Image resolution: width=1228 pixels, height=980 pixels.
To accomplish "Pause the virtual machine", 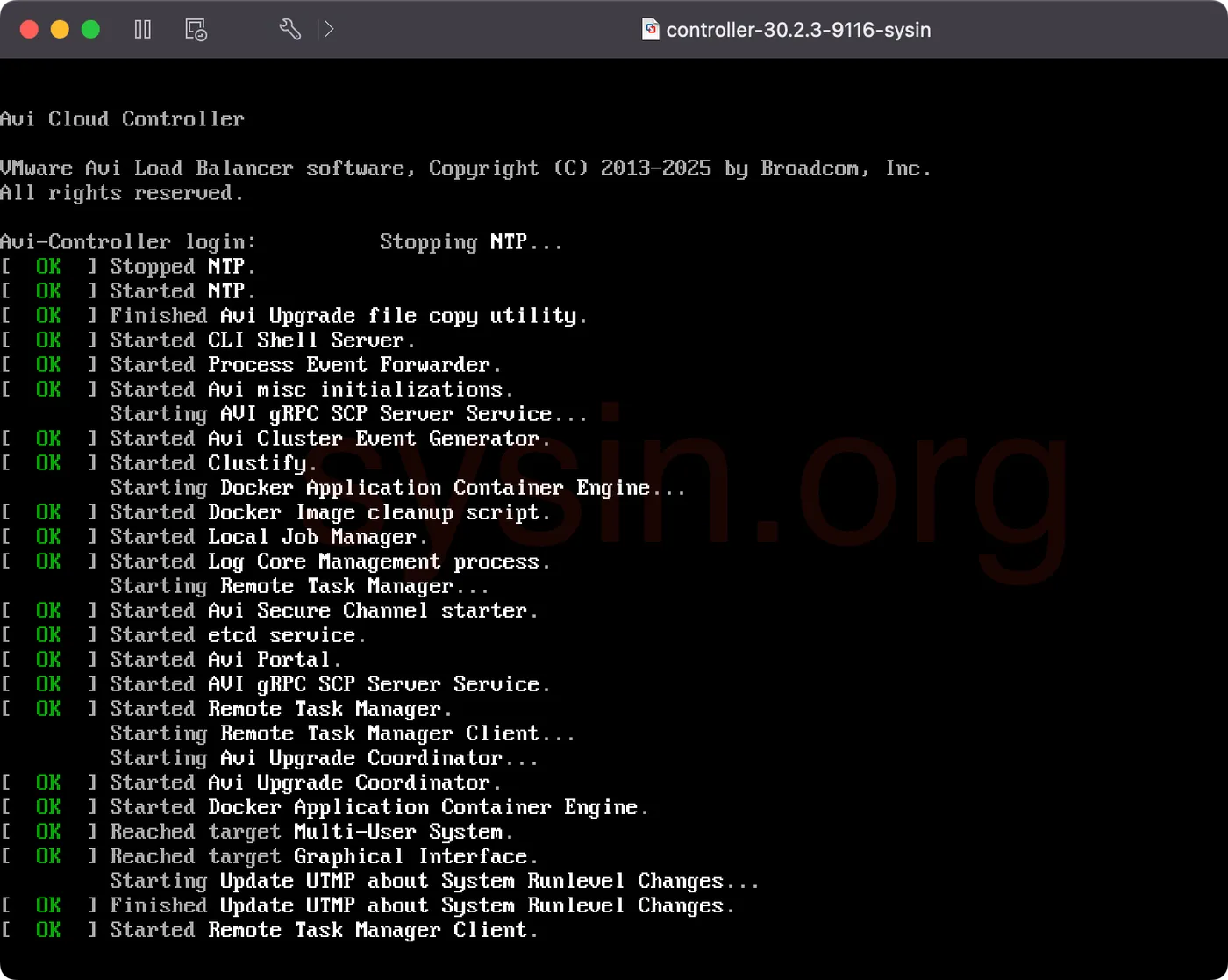I will pos(143,30).
